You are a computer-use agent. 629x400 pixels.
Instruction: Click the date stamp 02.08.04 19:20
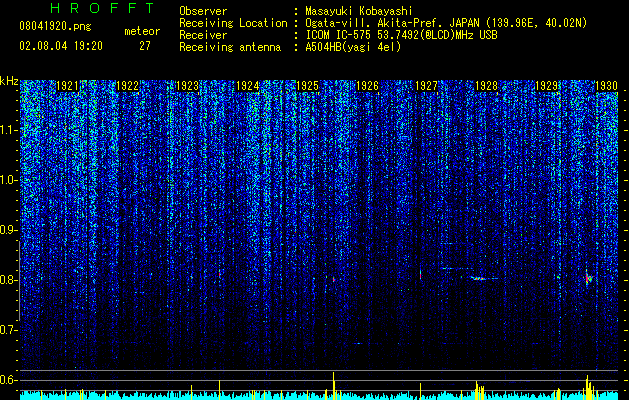click(61, 46)
